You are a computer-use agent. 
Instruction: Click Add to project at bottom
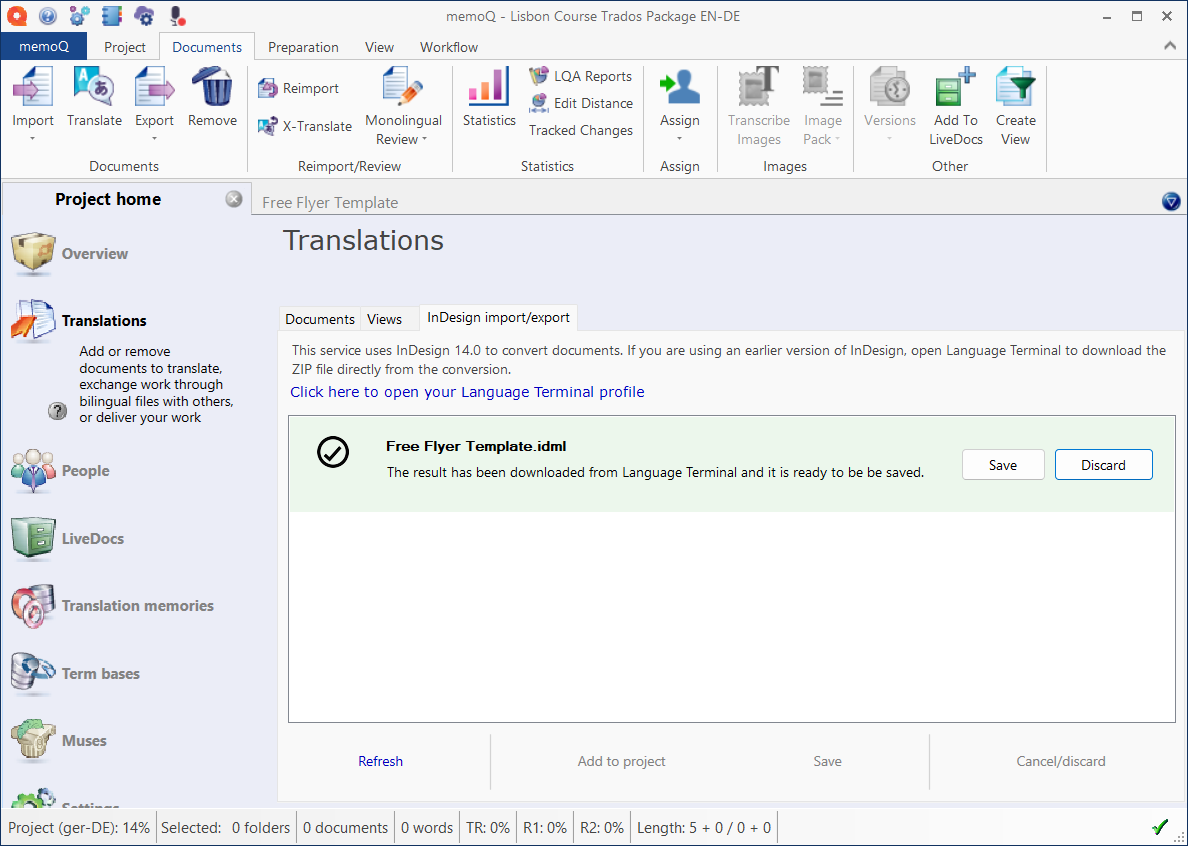pyautogui.click(x=621, y=761)
